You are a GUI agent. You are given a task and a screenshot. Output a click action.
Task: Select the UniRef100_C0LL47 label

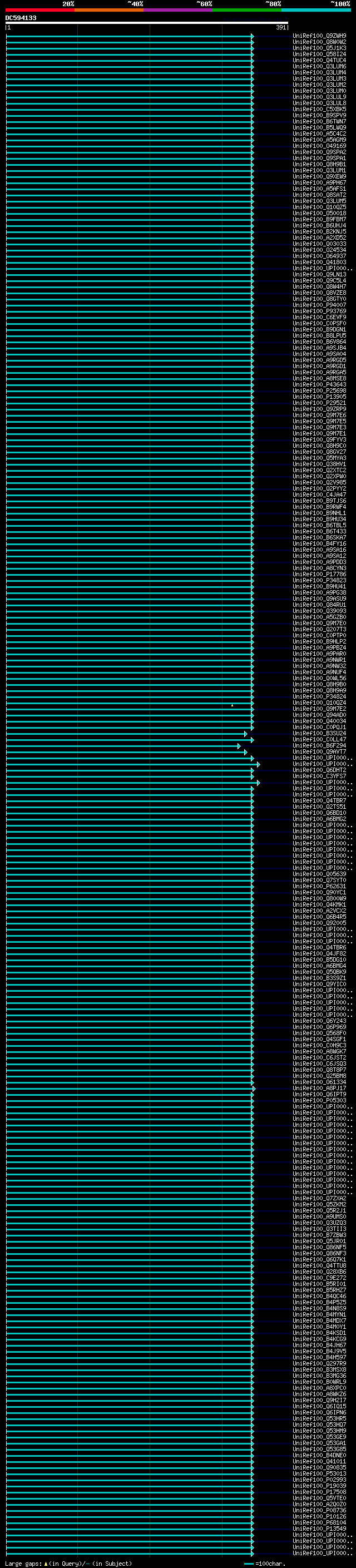tap(319, 740)
